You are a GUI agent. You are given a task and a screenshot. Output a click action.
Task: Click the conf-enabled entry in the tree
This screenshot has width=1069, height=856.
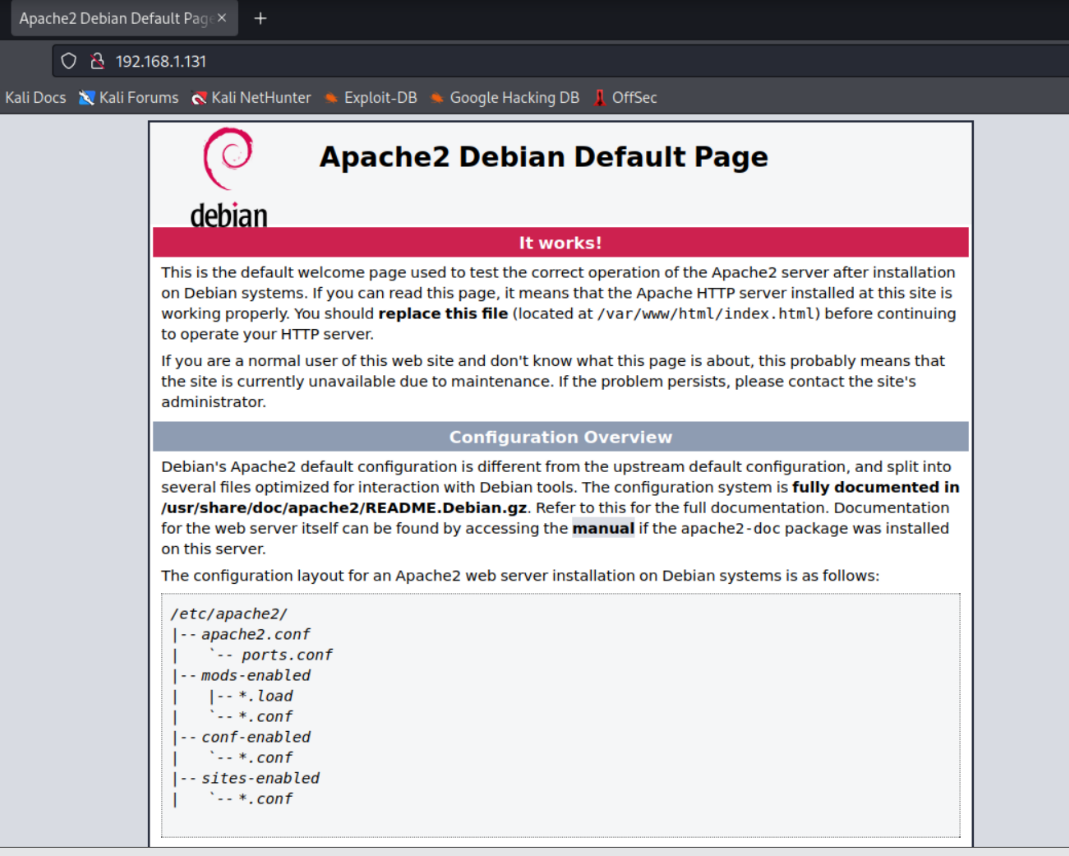(x=256, y=737)
